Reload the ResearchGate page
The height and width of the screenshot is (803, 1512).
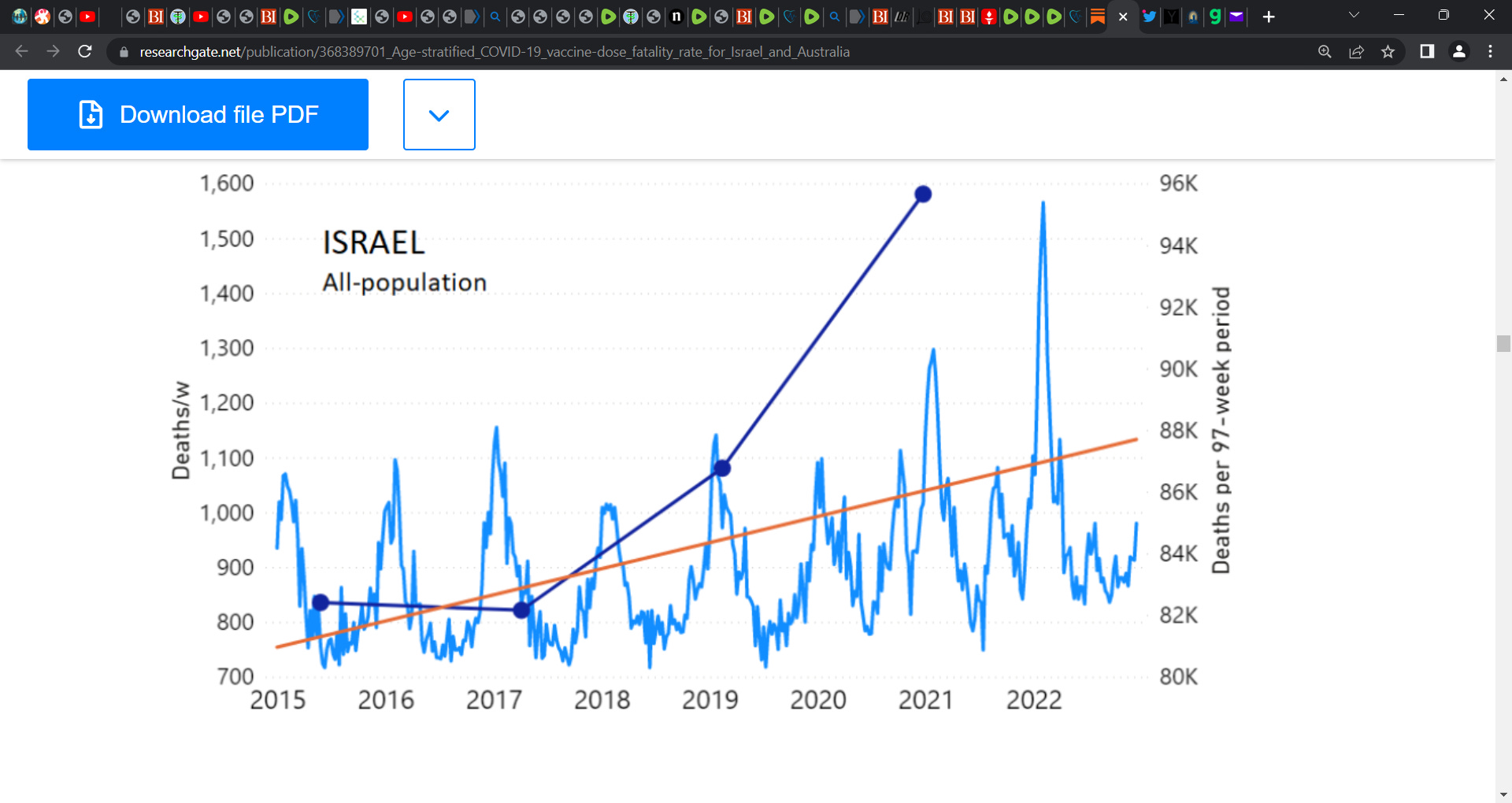tap(85, 51)
